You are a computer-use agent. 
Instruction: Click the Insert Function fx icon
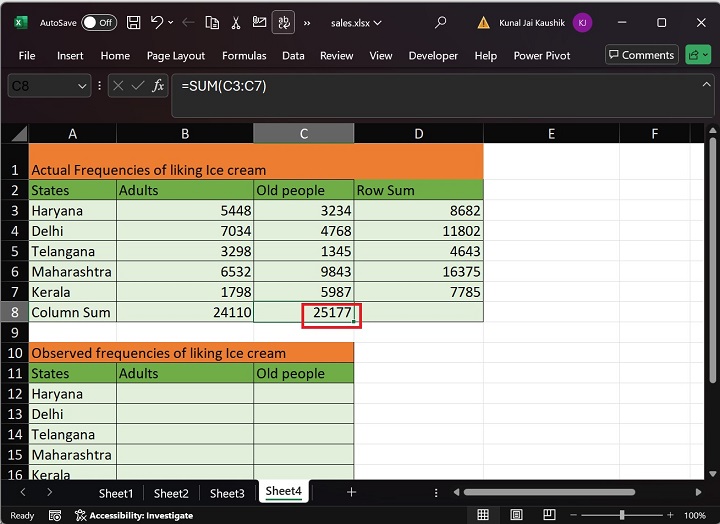coord(158,86)
